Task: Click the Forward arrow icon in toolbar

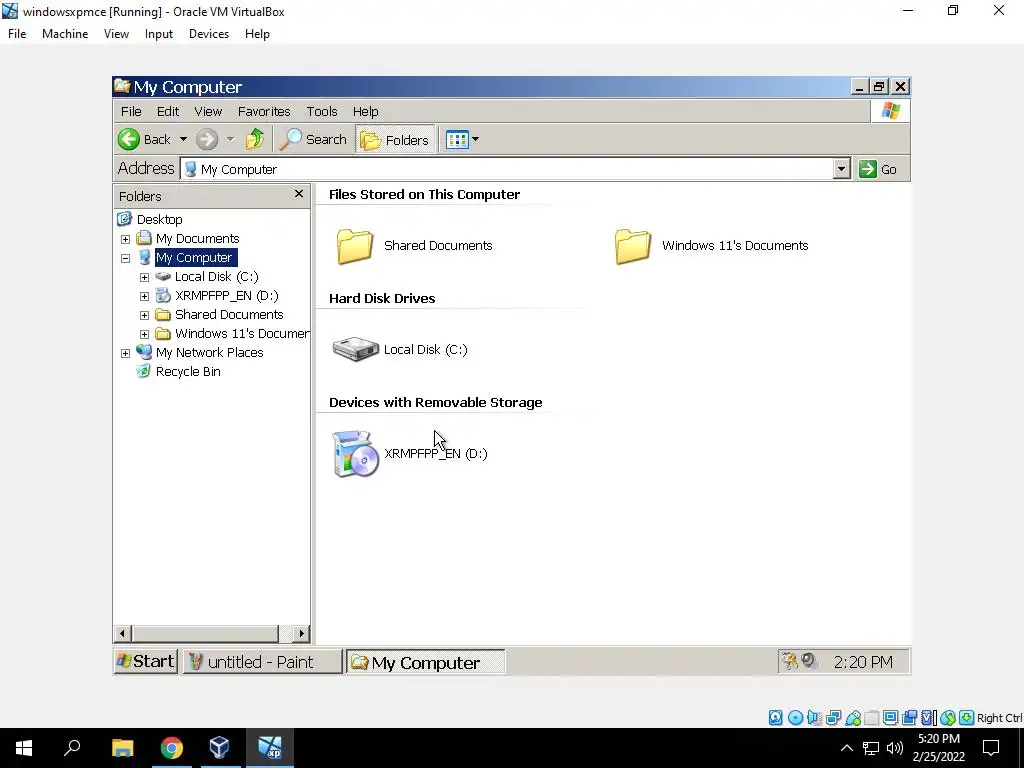Action: 207,139
